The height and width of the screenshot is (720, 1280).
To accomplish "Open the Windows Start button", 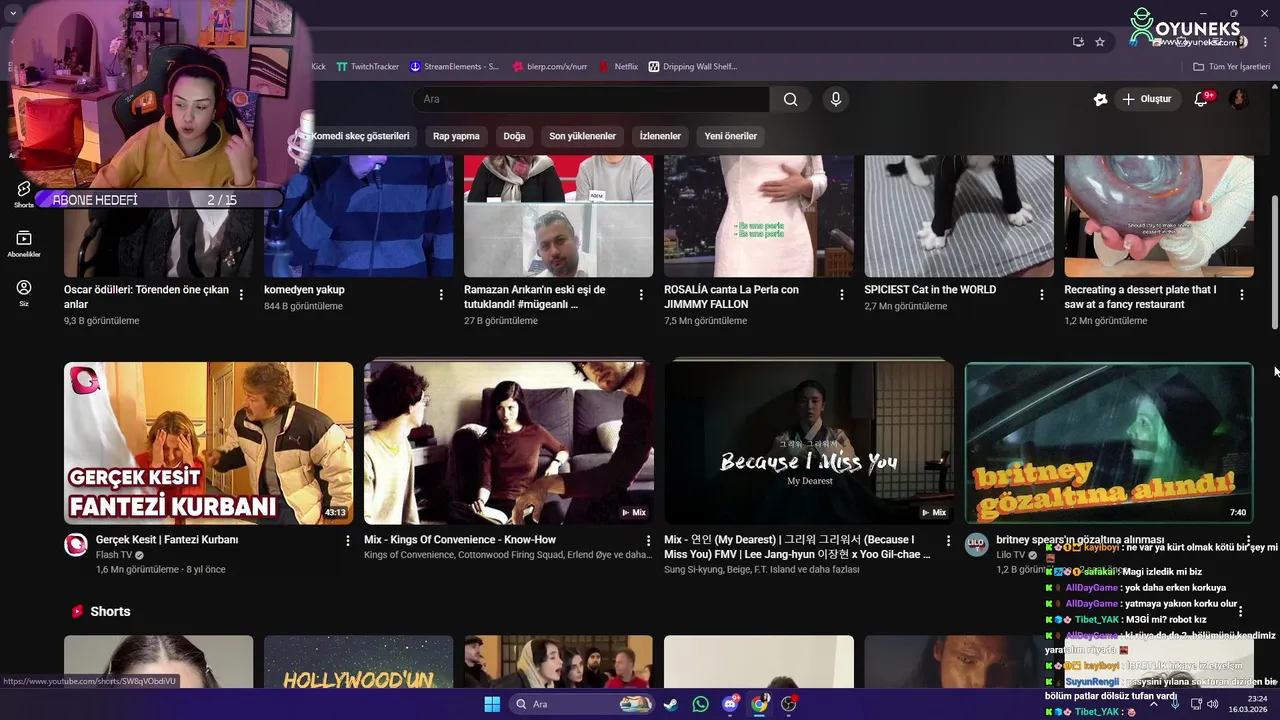I will pyautogui.click(x=492, y=704).
